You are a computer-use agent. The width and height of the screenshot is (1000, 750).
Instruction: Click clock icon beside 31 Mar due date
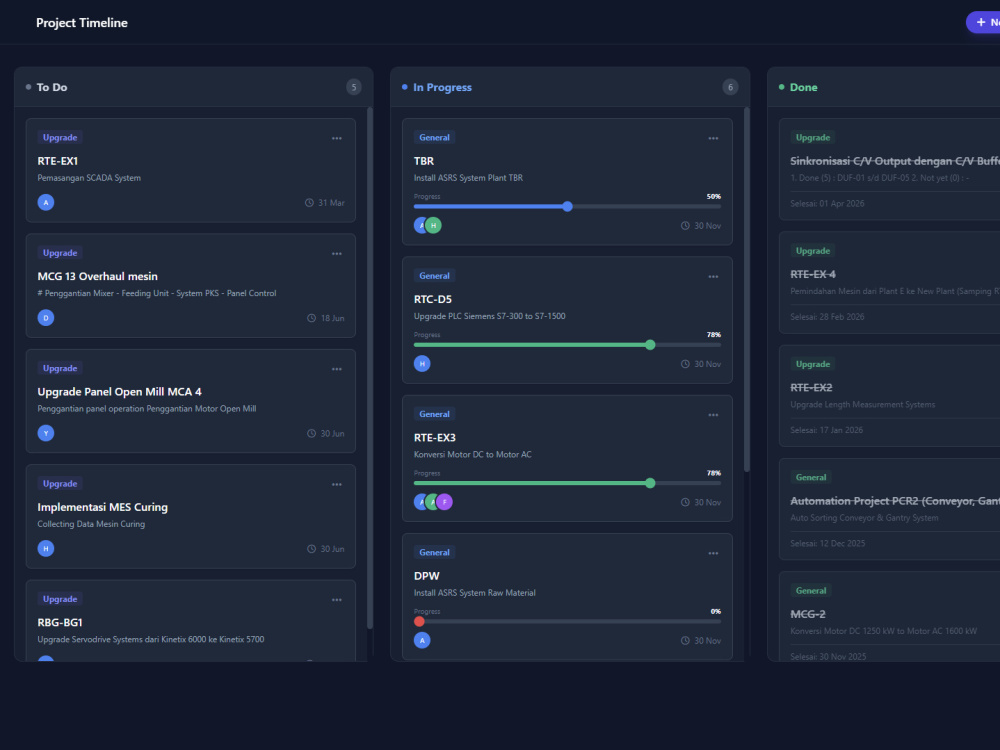309,203
